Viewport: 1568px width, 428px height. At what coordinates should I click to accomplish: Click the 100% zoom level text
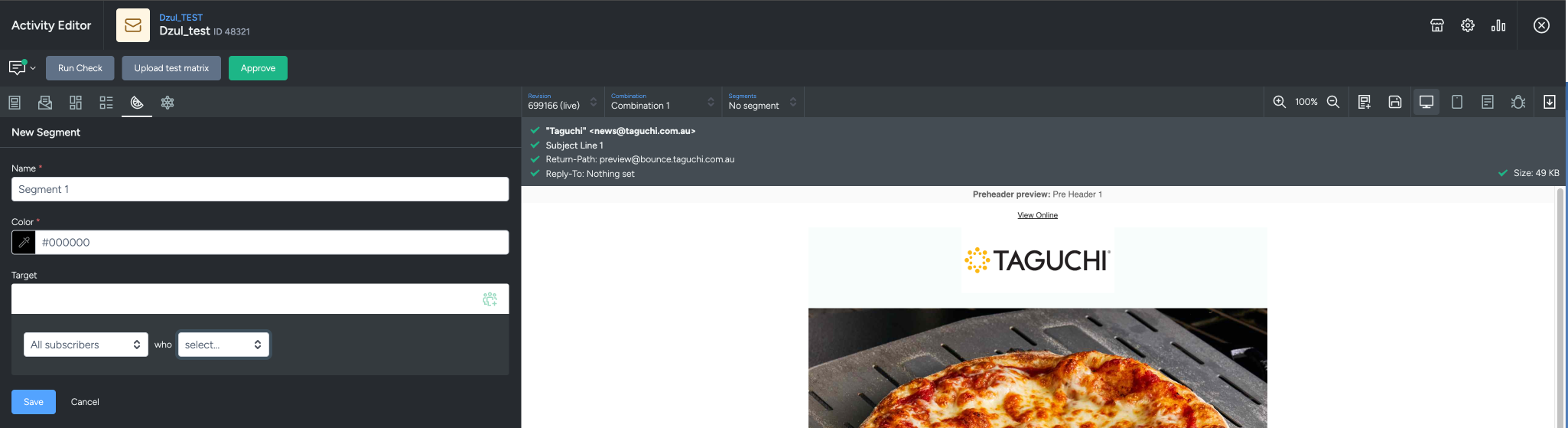[x=1306, y=102]
